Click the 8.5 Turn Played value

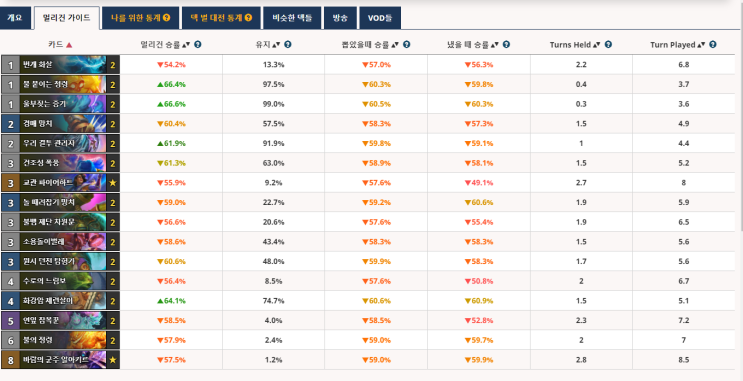683,360
